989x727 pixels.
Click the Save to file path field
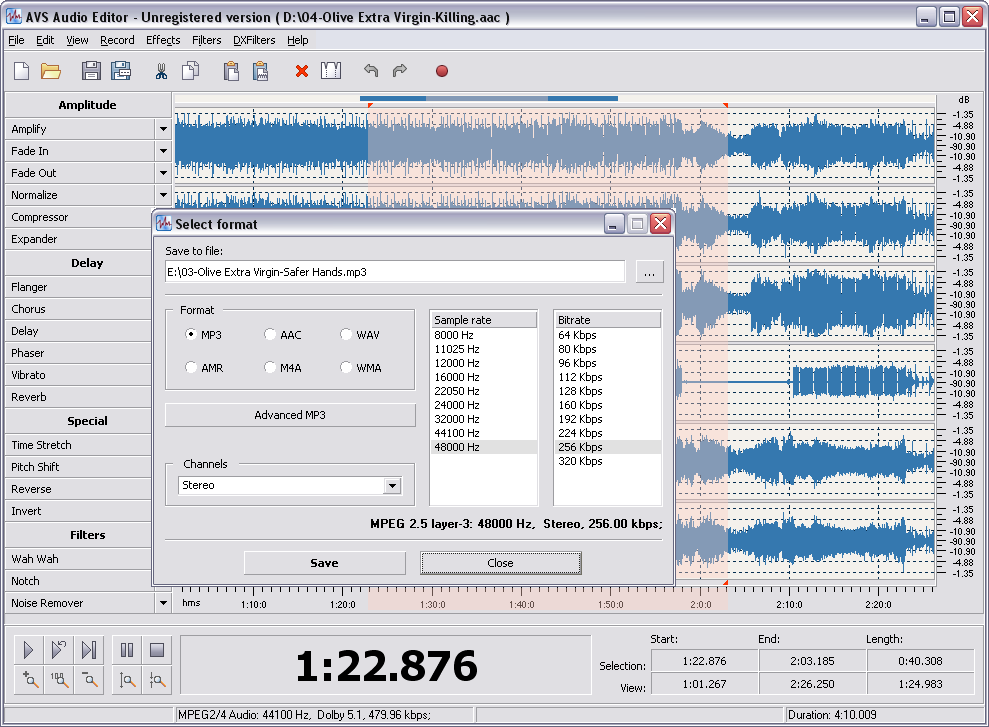(x=395, y=272)
